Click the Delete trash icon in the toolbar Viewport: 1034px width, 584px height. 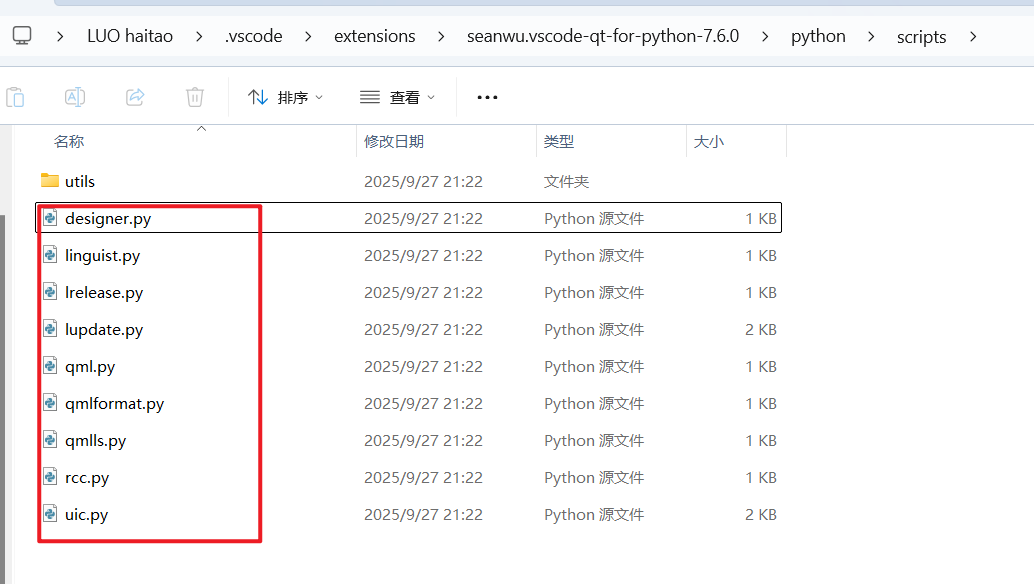pyautogui.click(x=195, y=98)
